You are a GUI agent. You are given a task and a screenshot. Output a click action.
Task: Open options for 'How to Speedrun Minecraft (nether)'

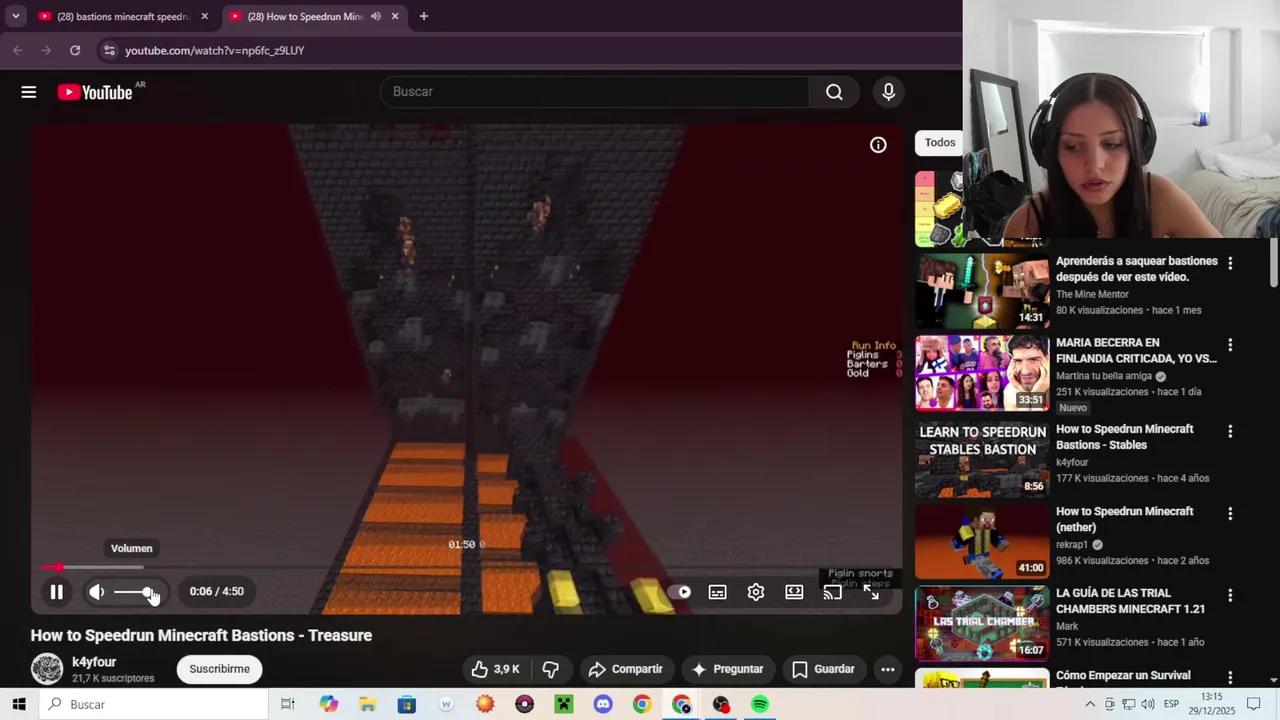coord(1230,513)
